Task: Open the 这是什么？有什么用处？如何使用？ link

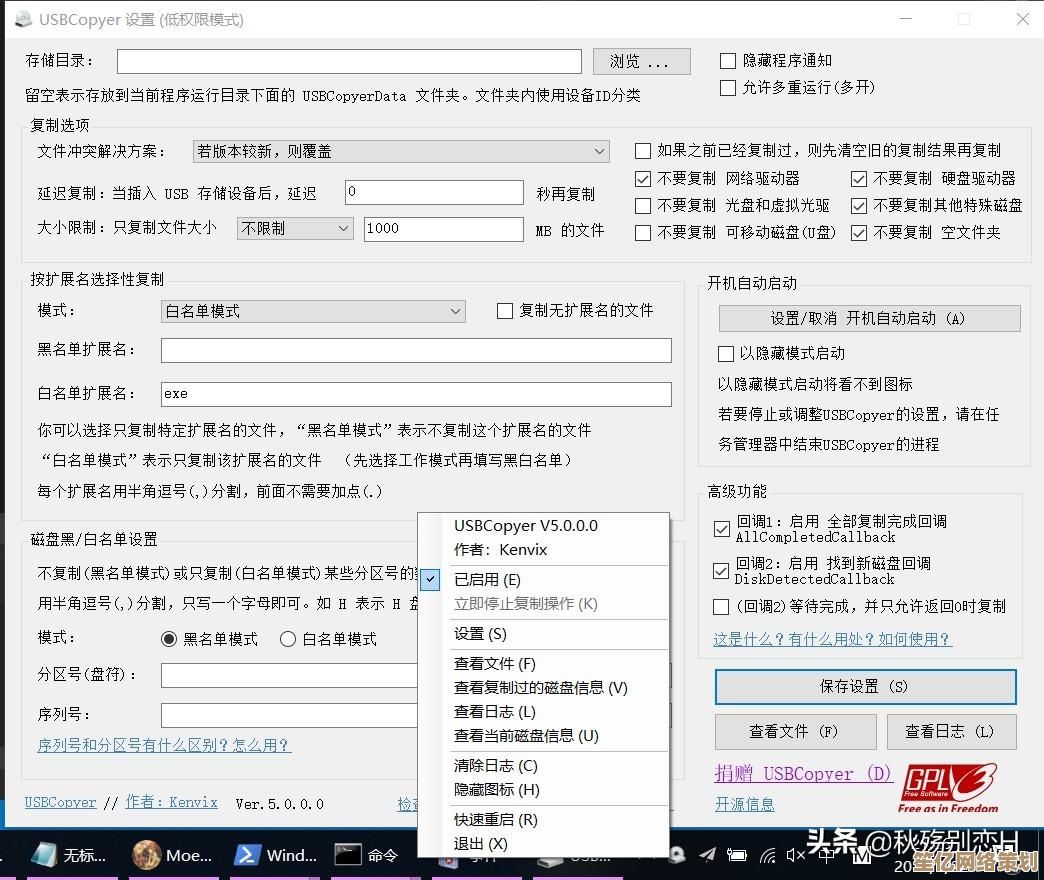Action: click(832, 639)
